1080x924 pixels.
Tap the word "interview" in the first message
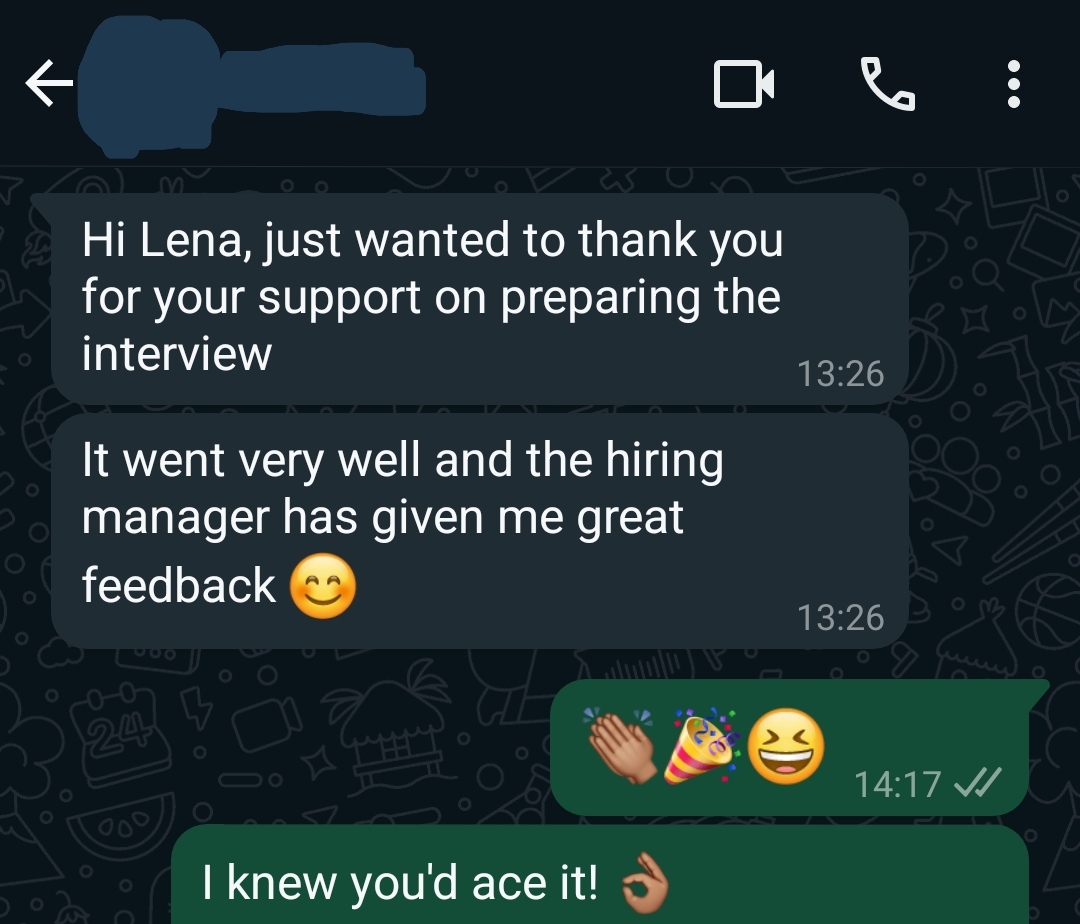pyautogui.click(x=177, y=354)
